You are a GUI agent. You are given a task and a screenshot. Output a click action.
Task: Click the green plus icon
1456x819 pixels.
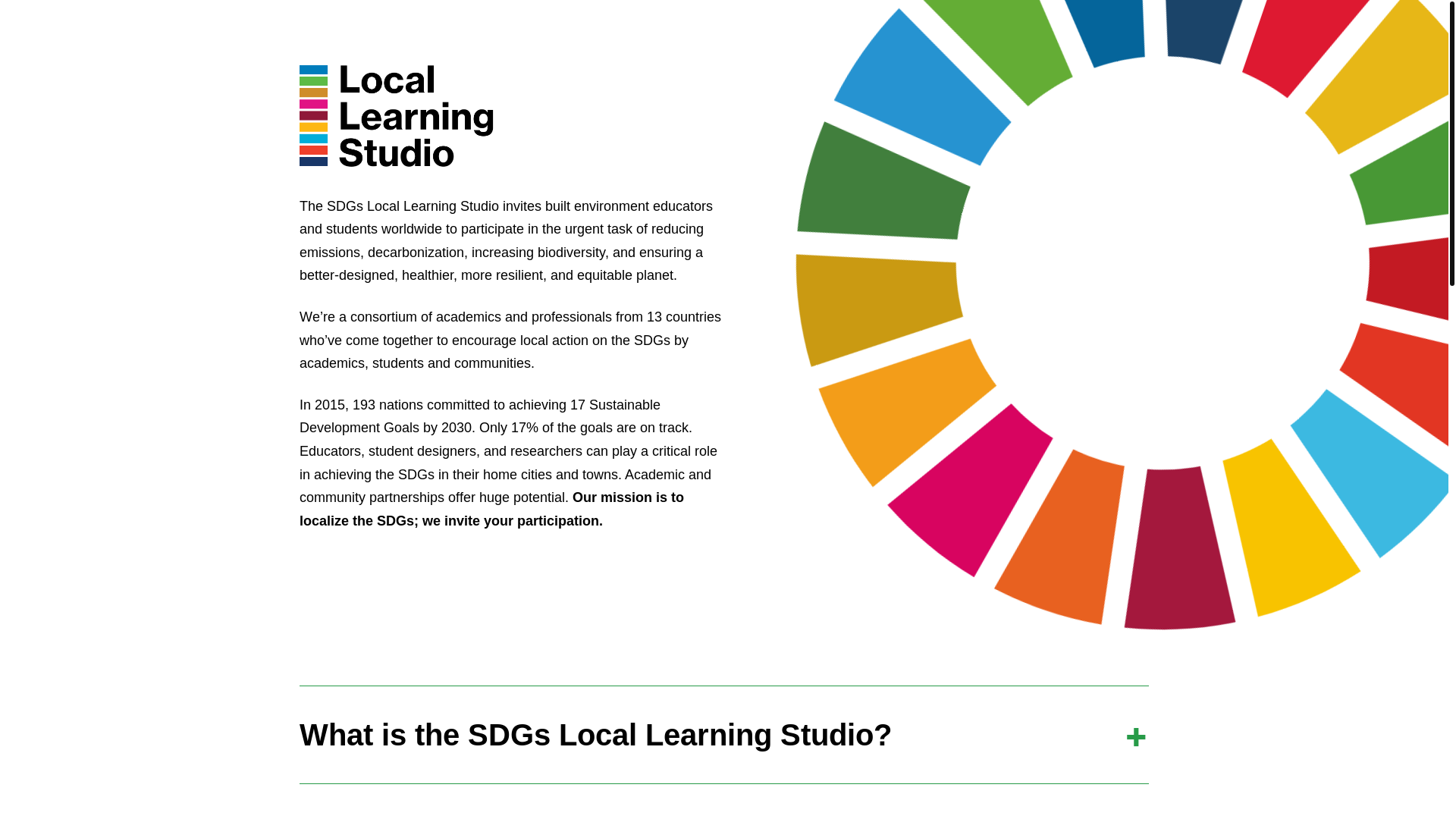pyautogui.click(x=1136, y=737)
